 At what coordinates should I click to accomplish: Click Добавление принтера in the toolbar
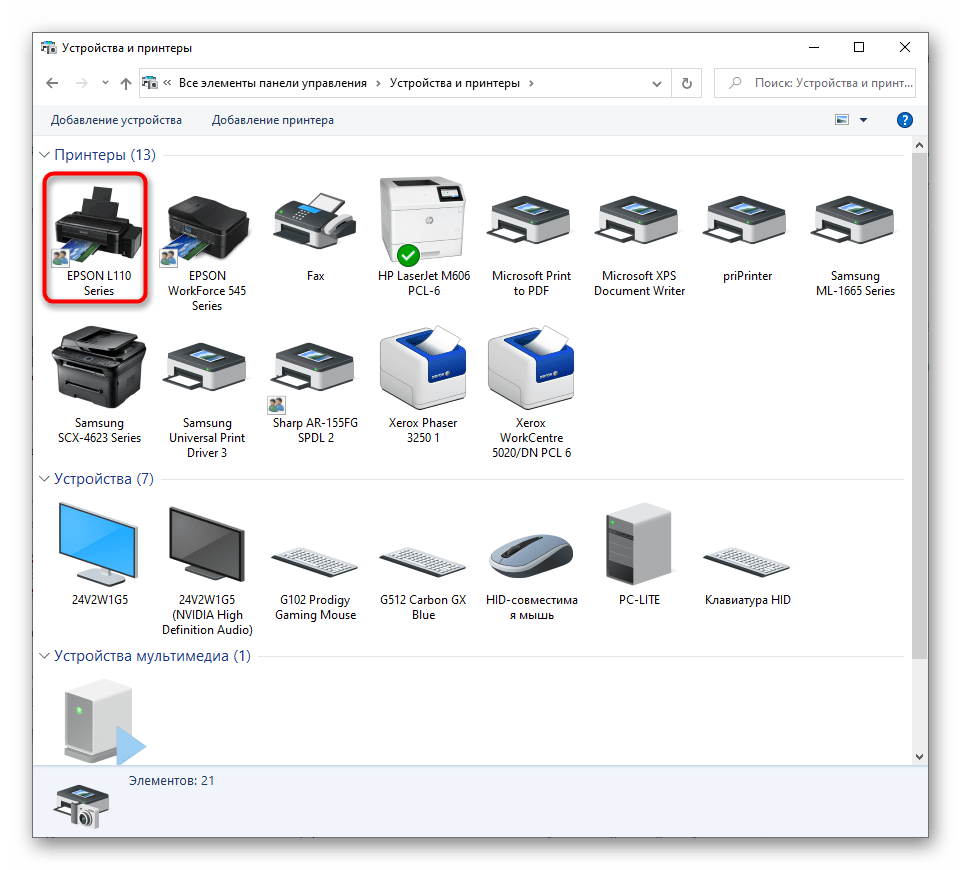[x=273, y=120]
